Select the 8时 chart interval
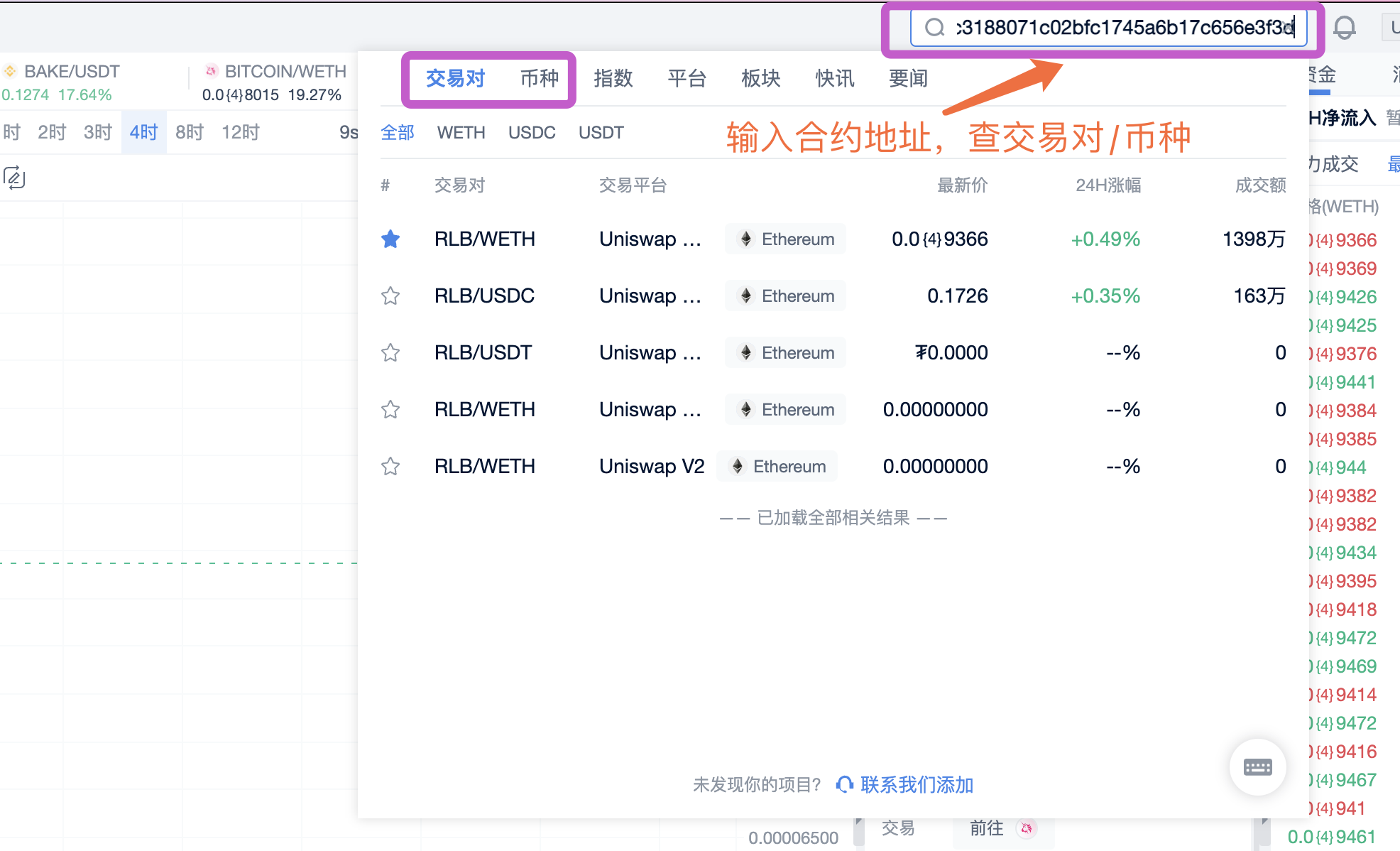Viewport: 1400px width, 851px height. click(190, 132)
